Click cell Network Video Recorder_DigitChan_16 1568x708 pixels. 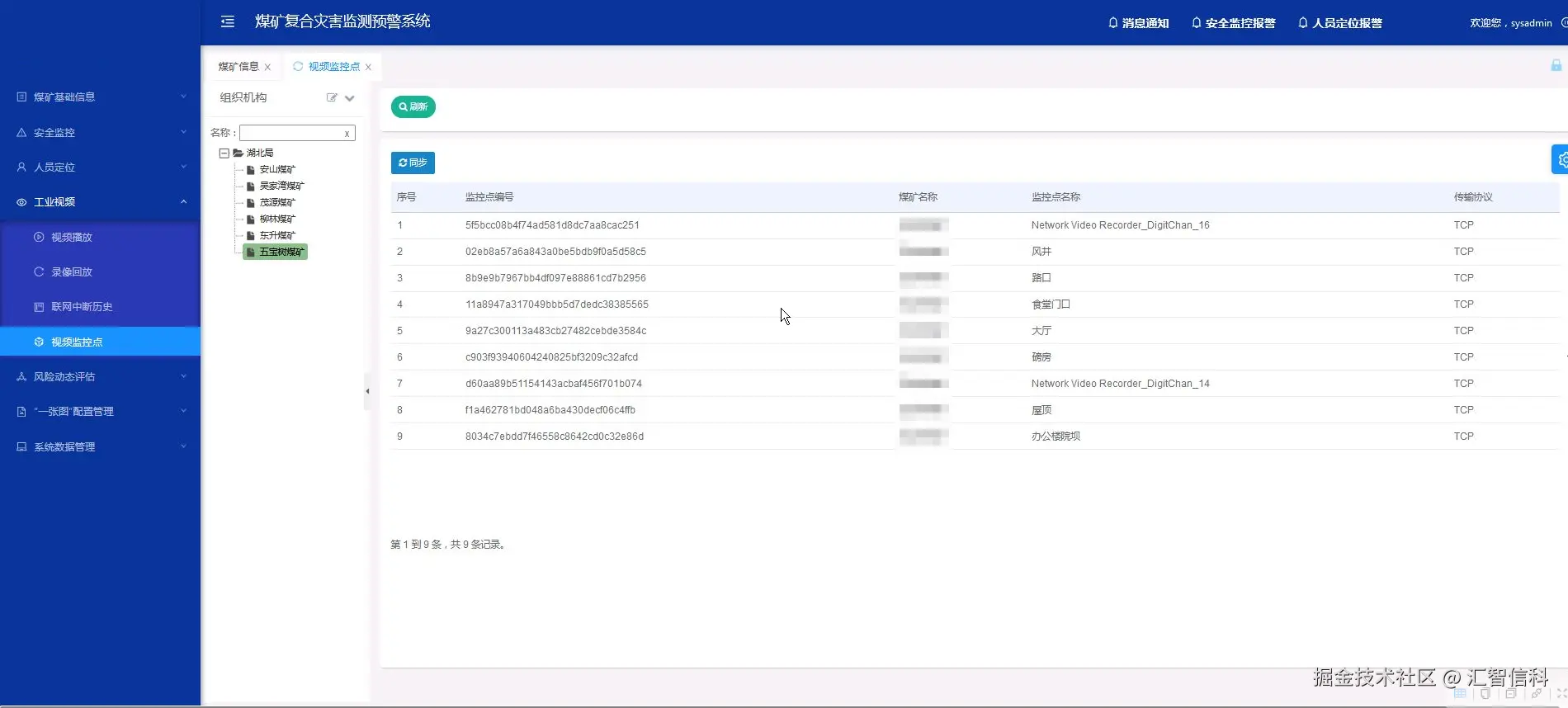tap(1120, 225)
